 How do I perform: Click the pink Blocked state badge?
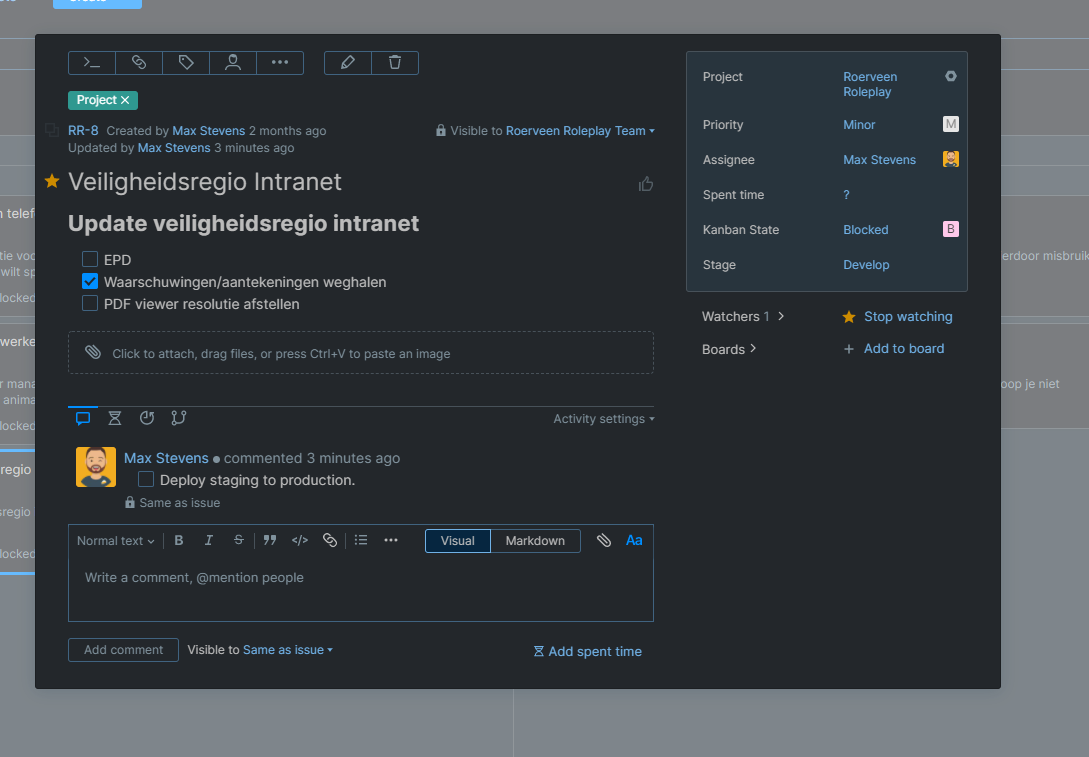click(x=950, y=230)
